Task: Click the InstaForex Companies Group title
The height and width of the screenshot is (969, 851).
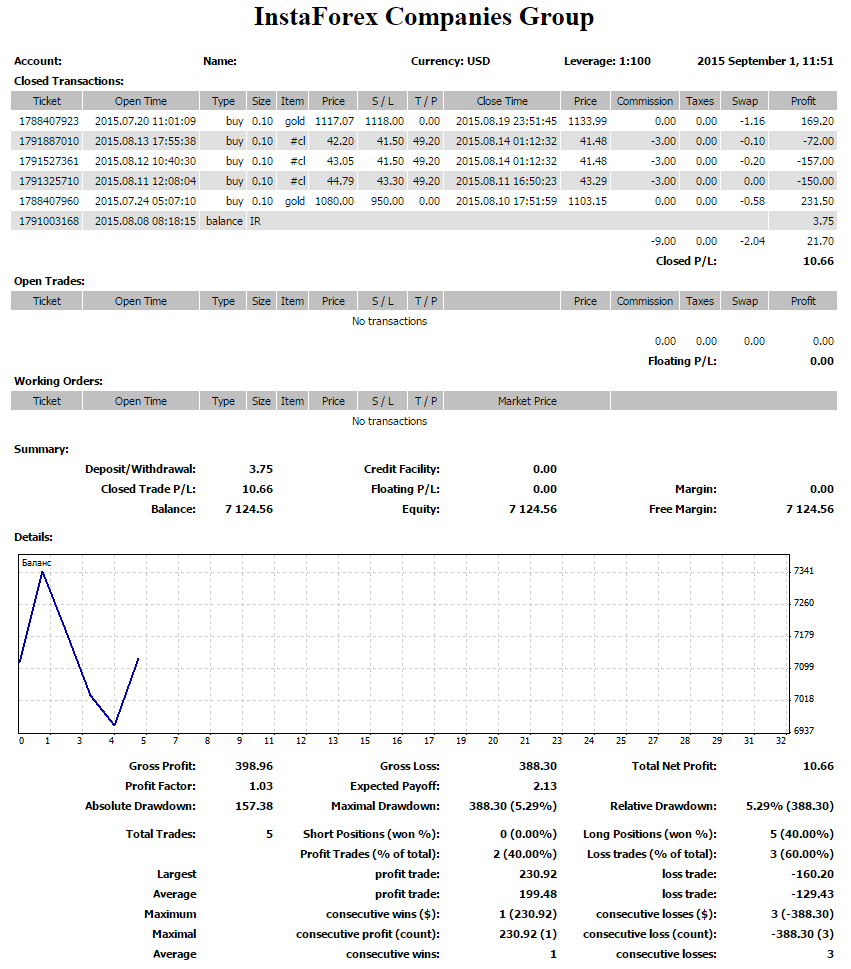Action: [424, 17]
